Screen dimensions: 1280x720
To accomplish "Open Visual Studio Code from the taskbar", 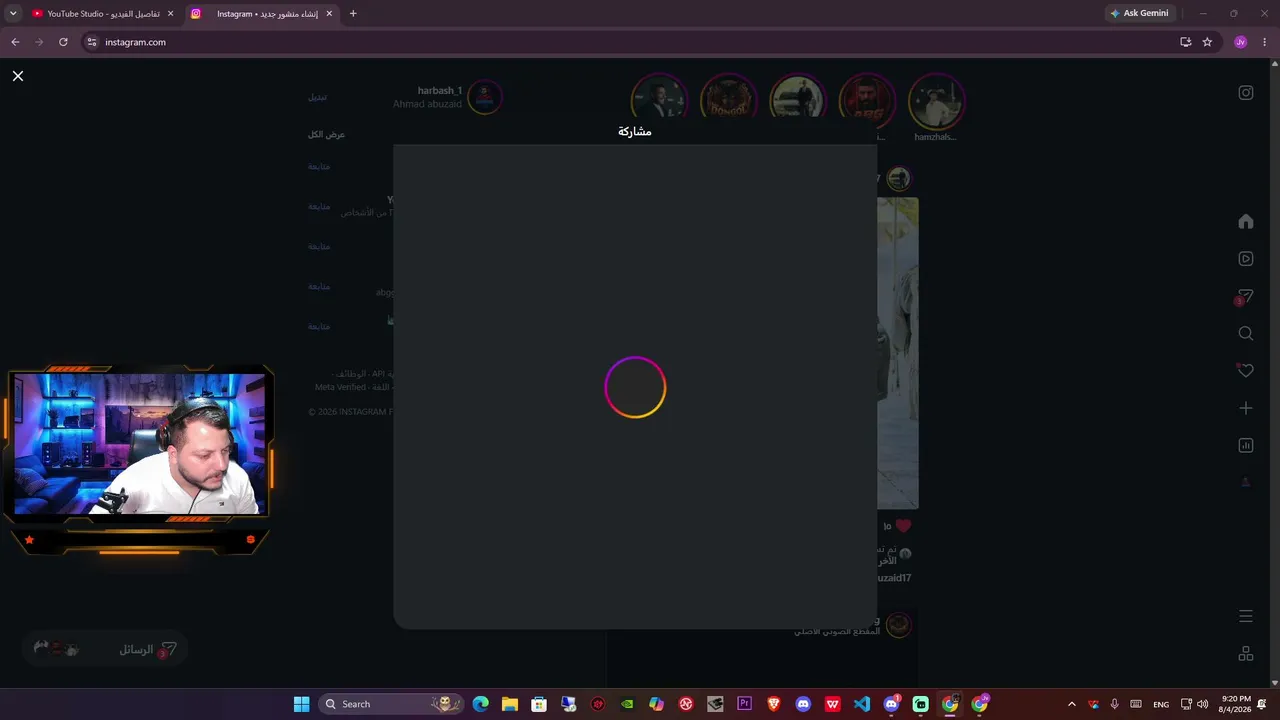I will click(862, 704).
